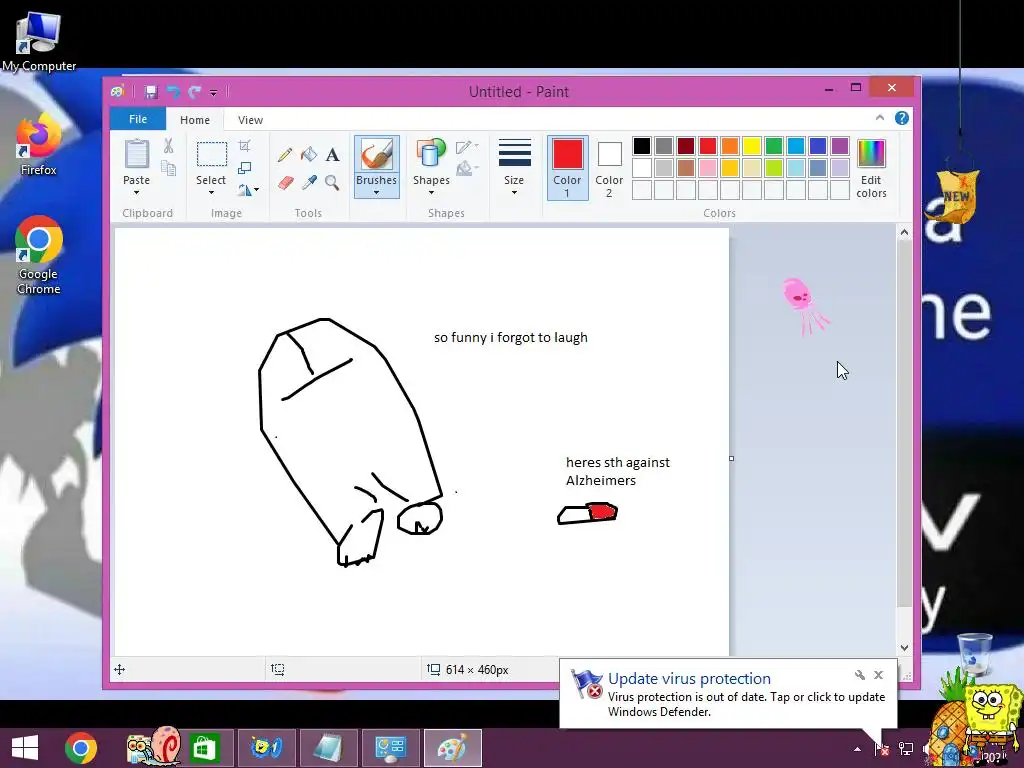Viewport: 1024px width, 768px height.
Task: Click the Chrome icon in the taskbar
Action: [x=81, y=748]
